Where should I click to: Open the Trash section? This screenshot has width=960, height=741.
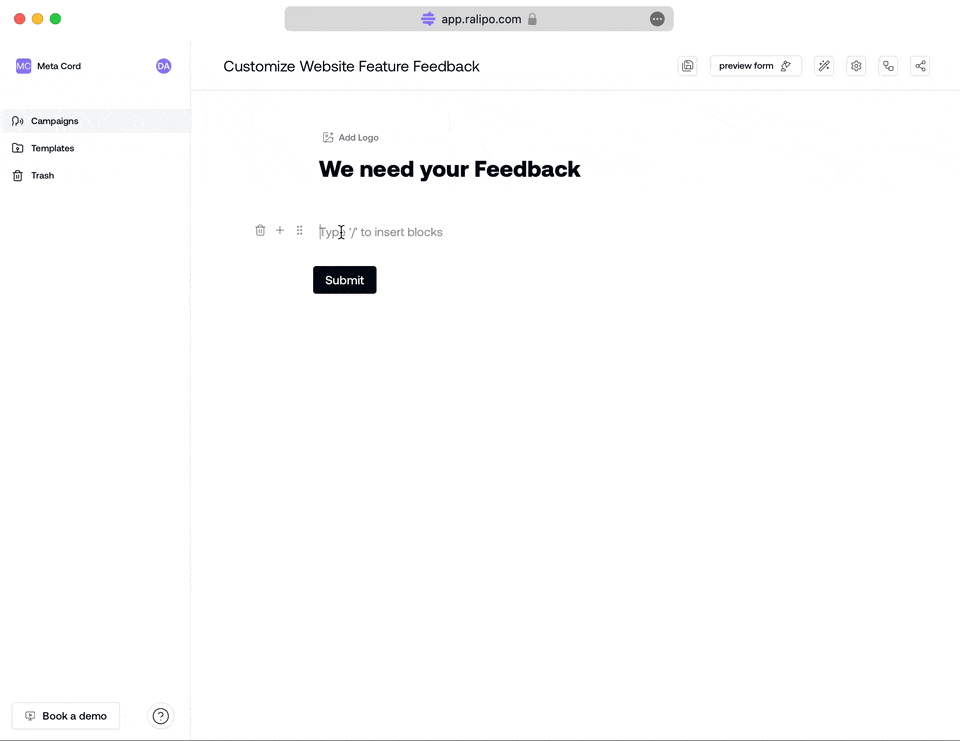[42, 176]
